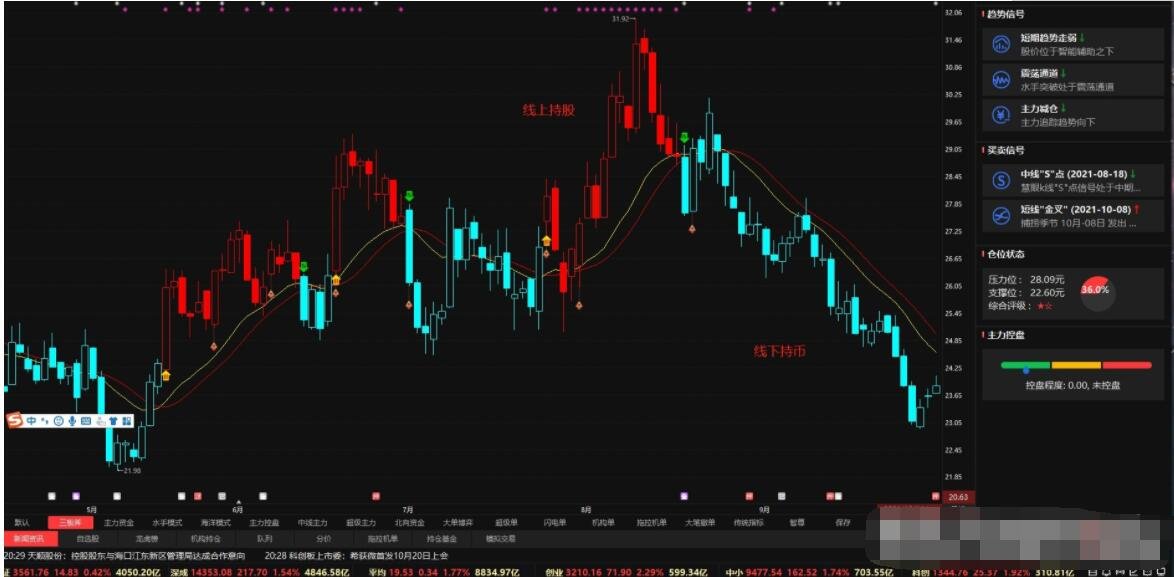Open the soft keyboard icon on Sogou toolbar
This screenshot has height=577, width=1174.
85,421
